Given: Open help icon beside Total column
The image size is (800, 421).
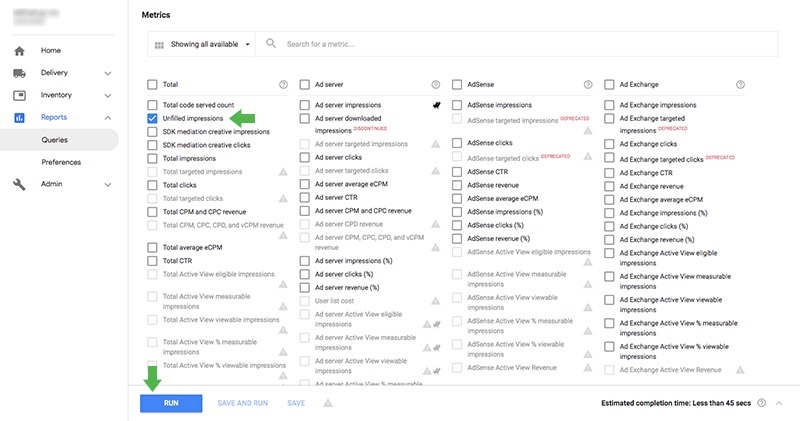Looking at the screenshot, I should [283, 85].
